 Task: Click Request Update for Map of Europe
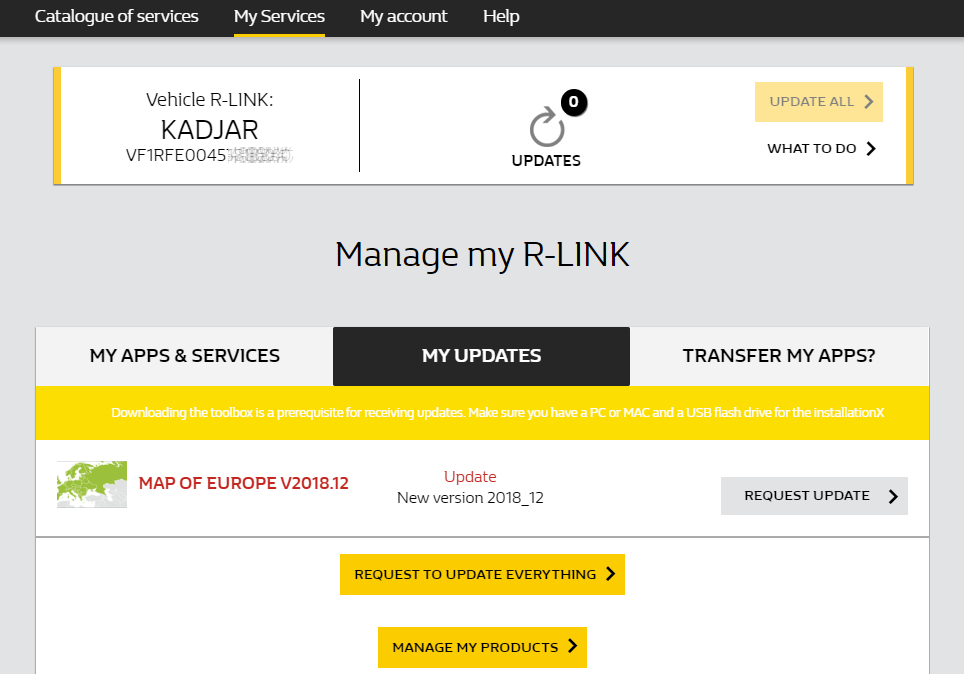point(814,496)
